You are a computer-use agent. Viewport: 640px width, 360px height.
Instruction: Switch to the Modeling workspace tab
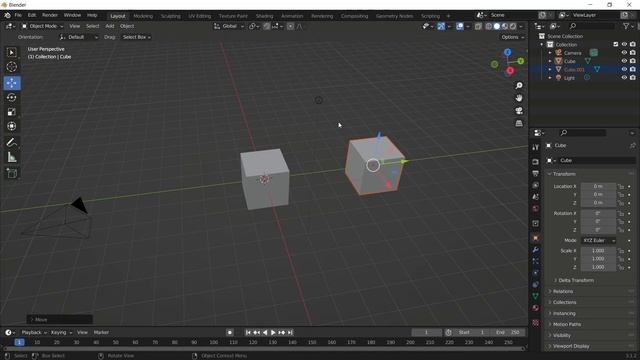143,16
